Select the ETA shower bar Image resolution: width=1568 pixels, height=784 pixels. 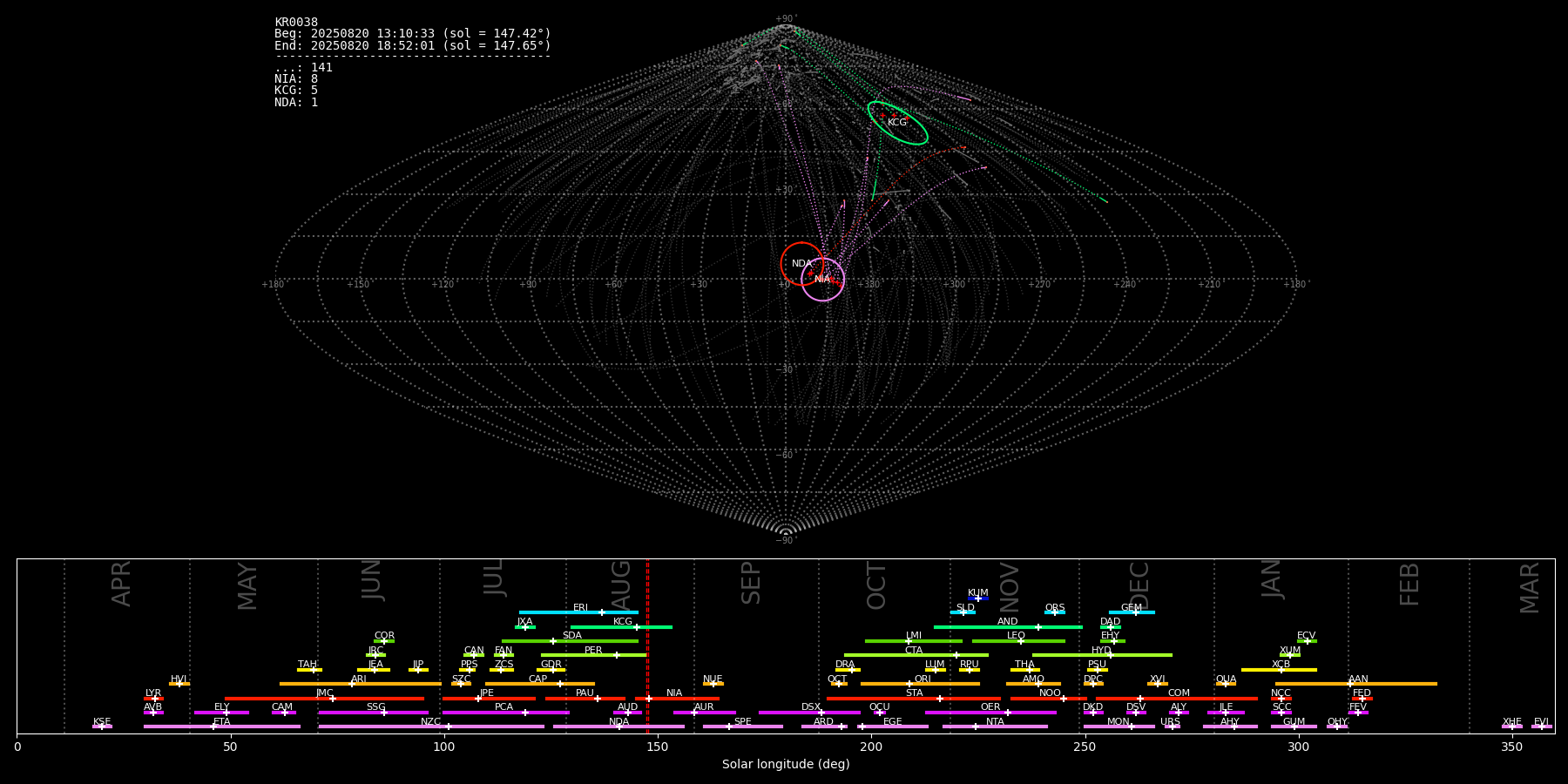[x=222, y=727]
